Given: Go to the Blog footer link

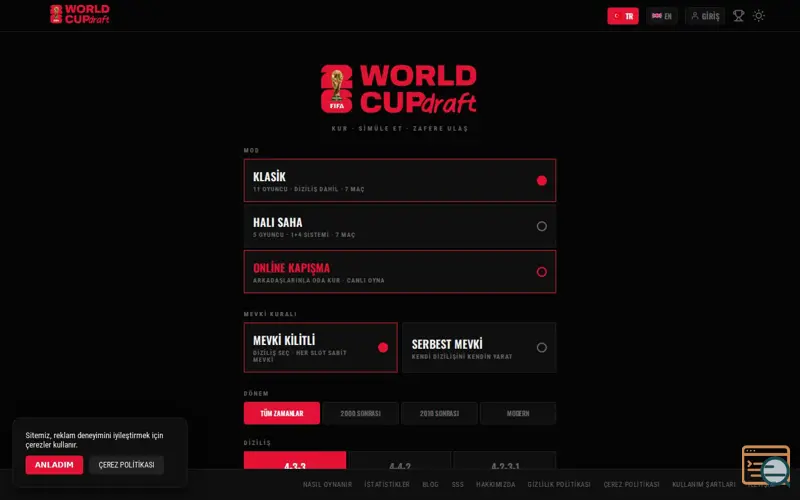Looking at the screenshot, I should [430, 484].
